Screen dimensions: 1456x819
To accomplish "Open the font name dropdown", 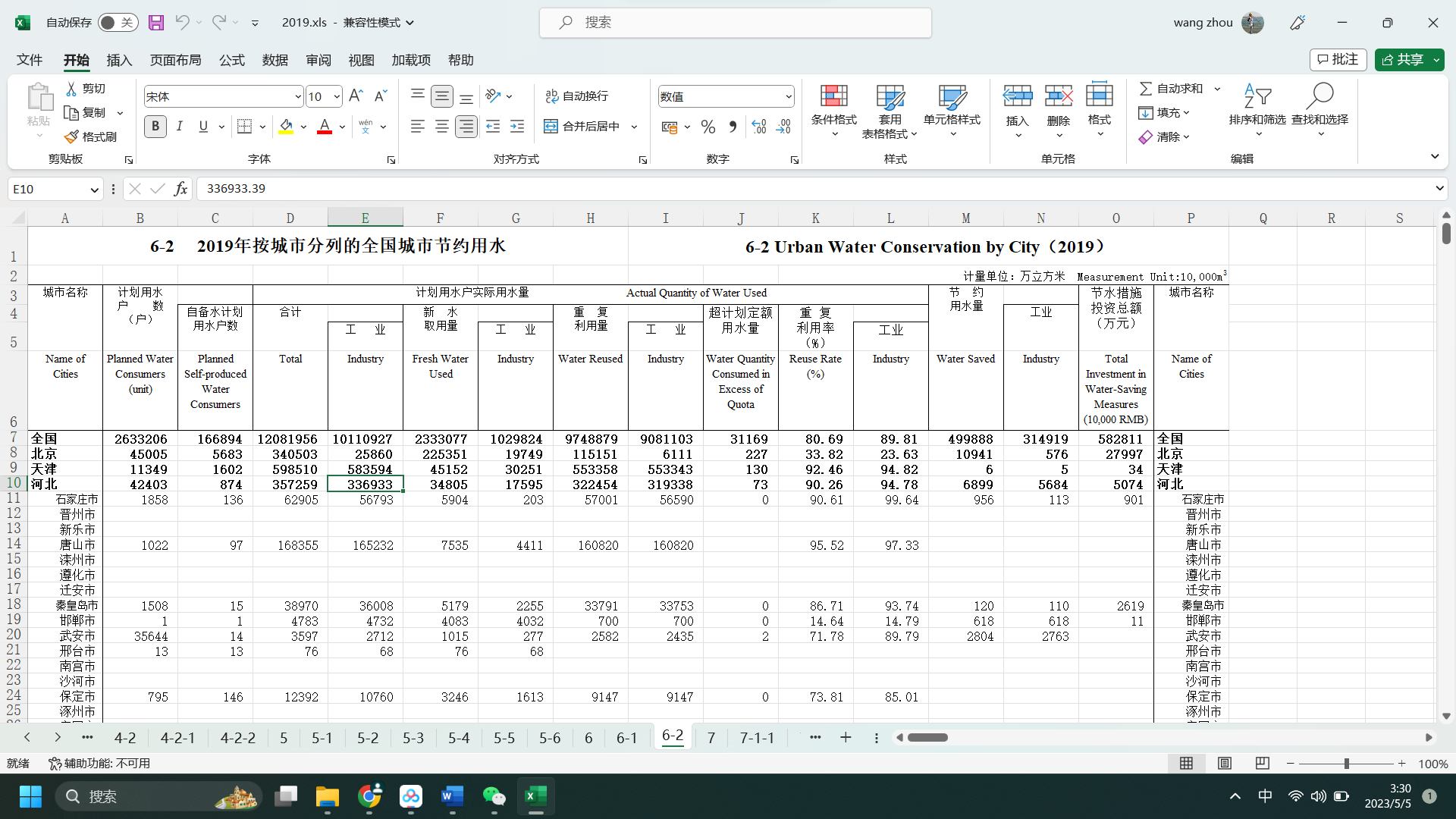I will 298,97.
